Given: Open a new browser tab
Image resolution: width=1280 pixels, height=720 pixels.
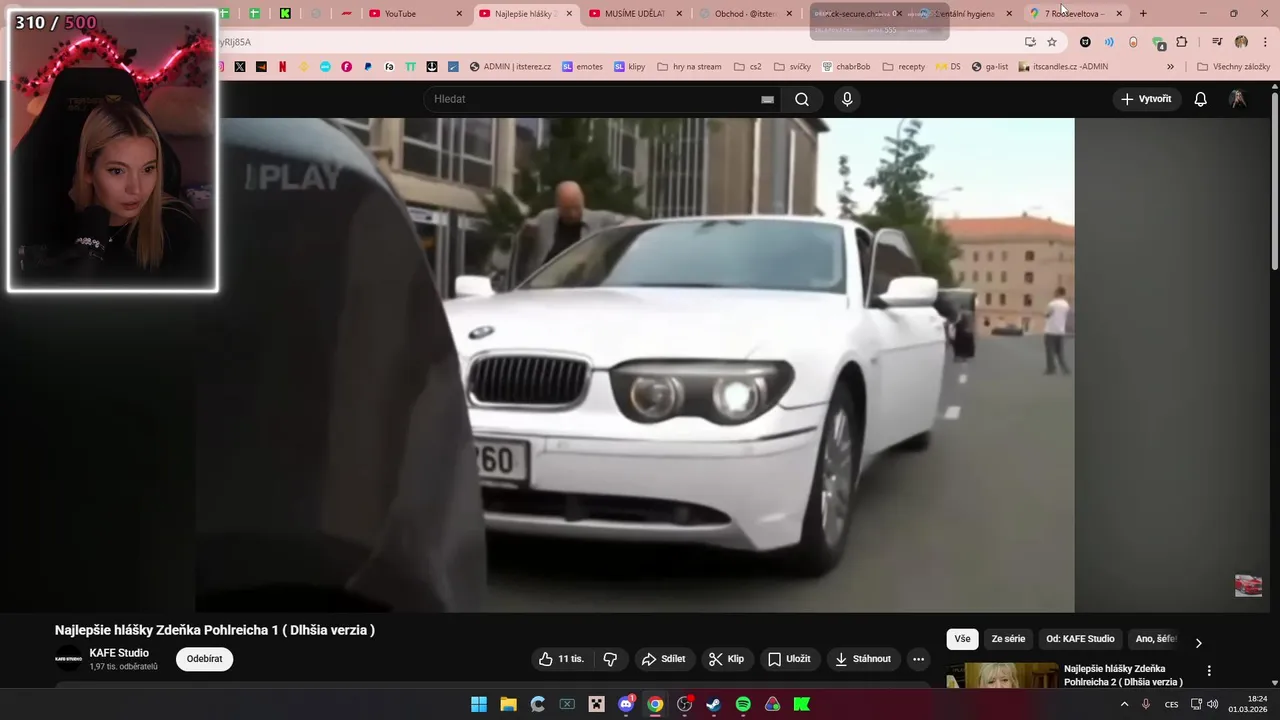Looking at the screenshot, I should coord(1143,13).
